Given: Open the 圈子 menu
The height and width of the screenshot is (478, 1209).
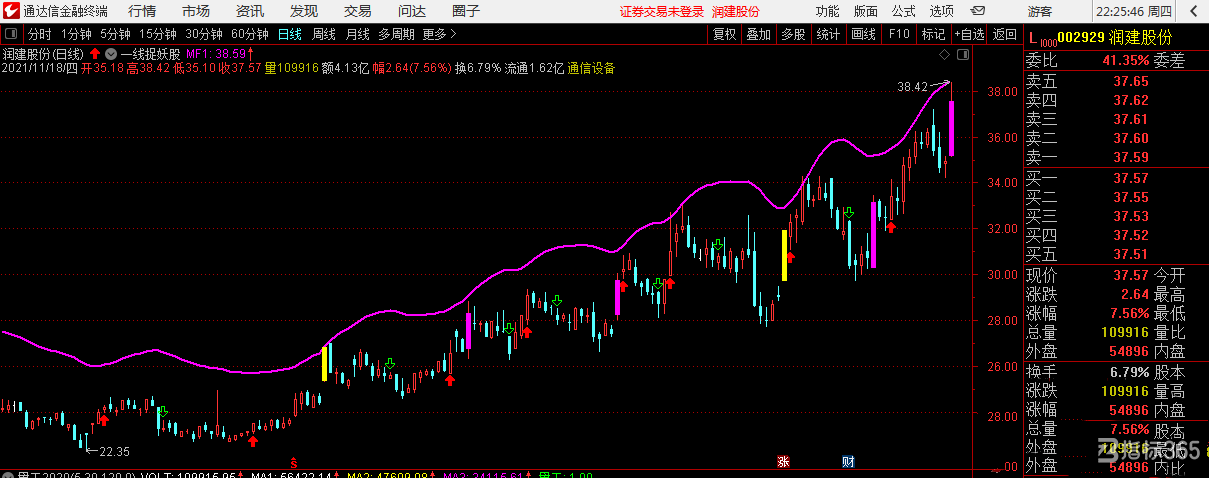Looking at the screenshot, I should click(466, 11).
